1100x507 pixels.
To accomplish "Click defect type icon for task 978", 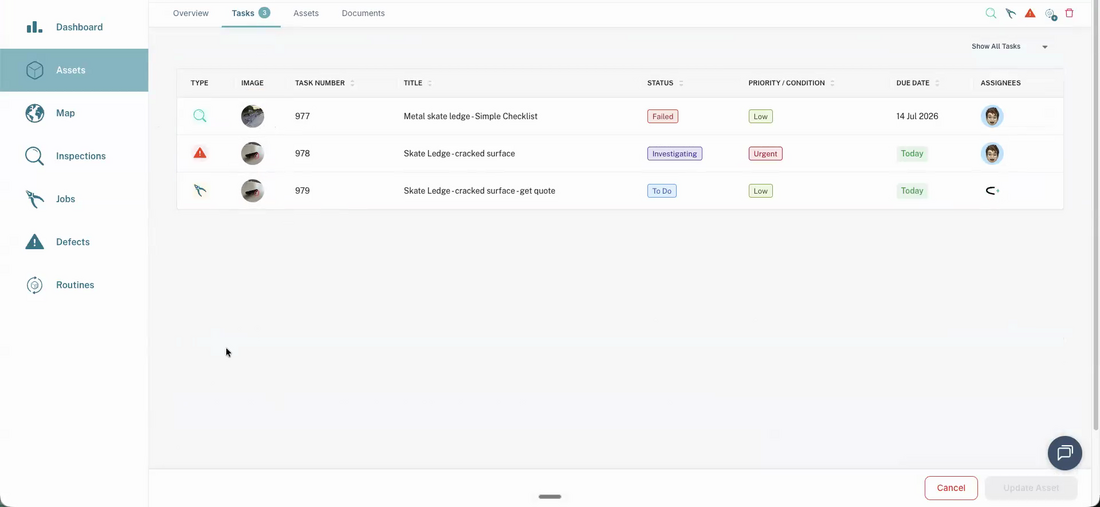I will pyautogui.click(x=200, y=153).
